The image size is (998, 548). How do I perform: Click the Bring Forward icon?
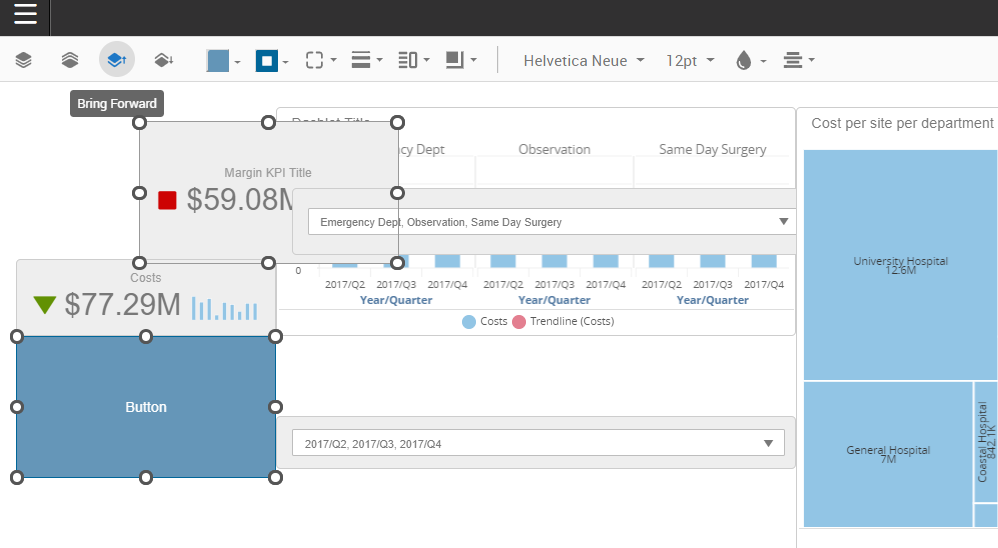tap(117, 60)
